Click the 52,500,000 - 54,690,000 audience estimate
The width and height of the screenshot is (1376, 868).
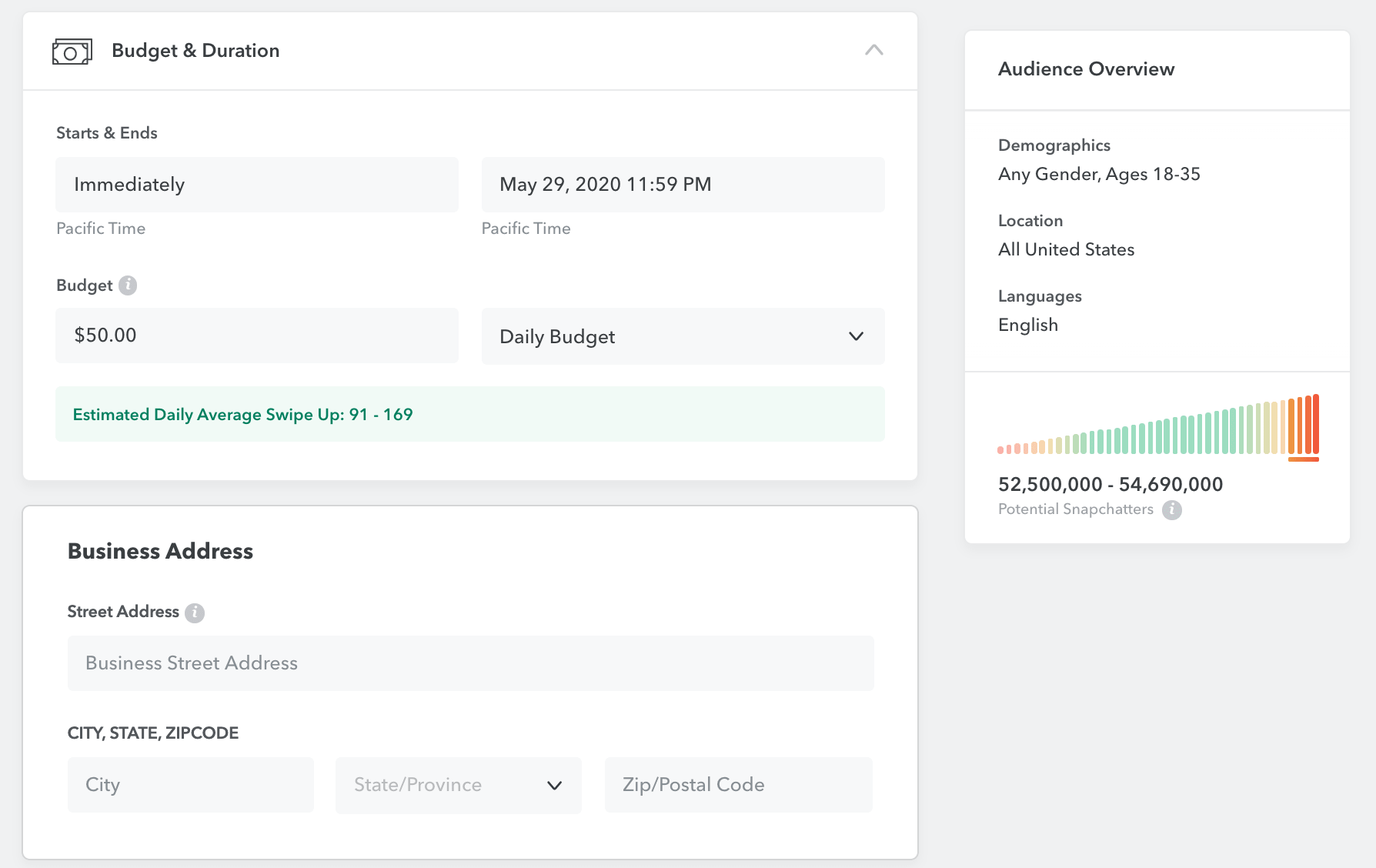click(x=1110, y=484)
